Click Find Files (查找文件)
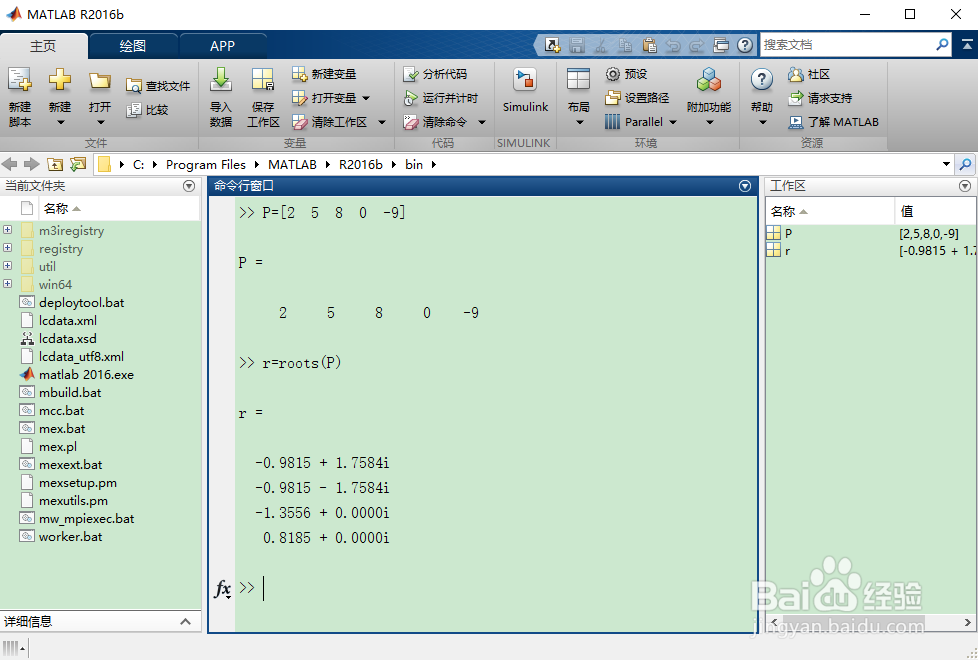This screenshot has width=978, height=660. pyautogui.click(x=158, y=85)
